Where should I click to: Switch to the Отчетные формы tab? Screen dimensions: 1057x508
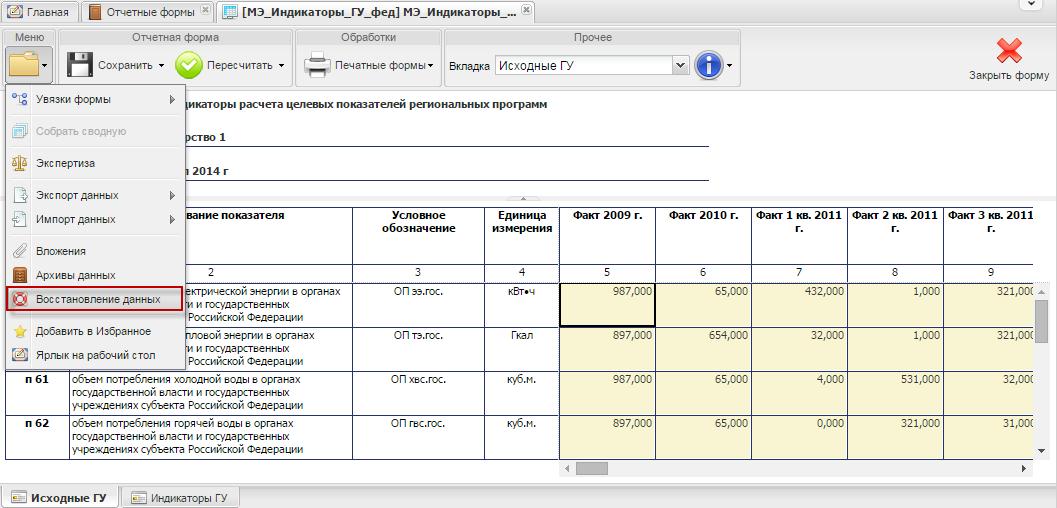tap(148, 11)
